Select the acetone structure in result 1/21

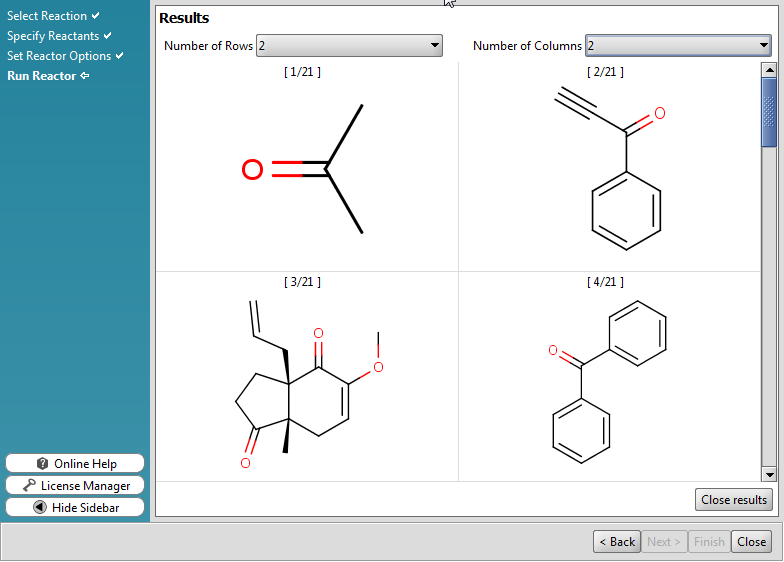coord(304,170)
